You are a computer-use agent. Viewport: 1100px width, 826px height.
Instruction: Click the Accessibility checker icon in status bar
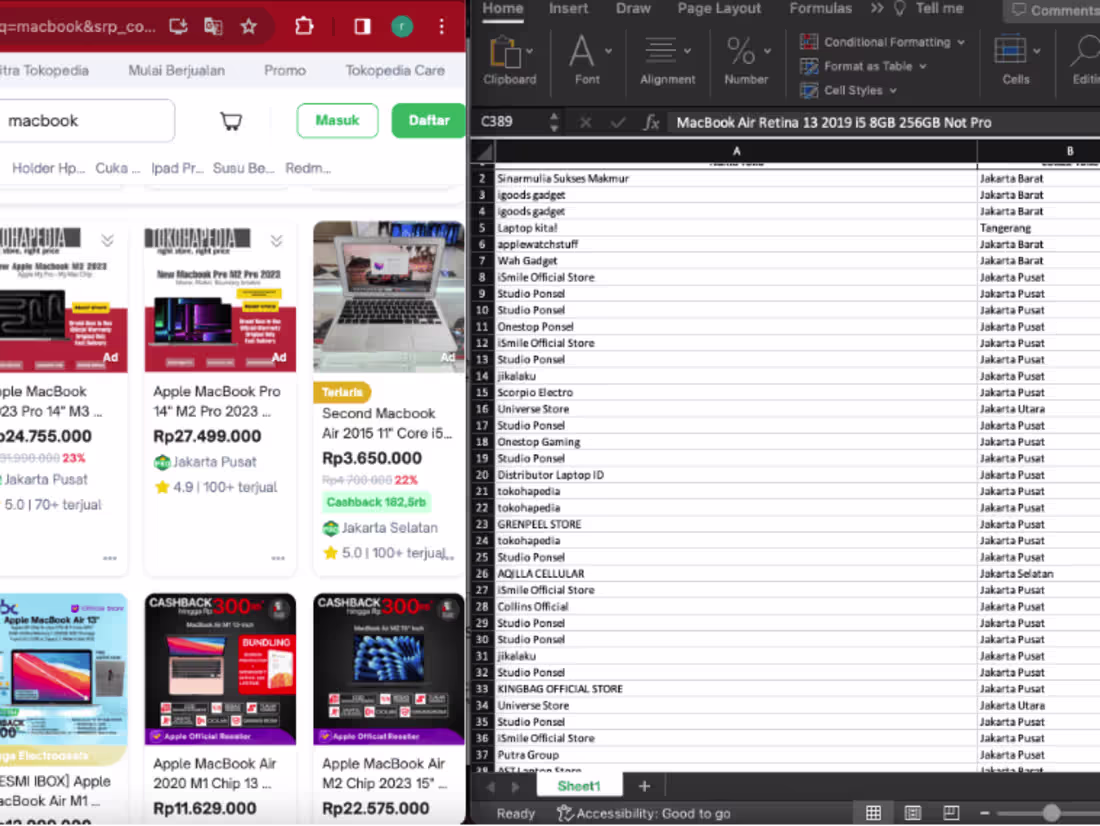click(x=565, y=813)
